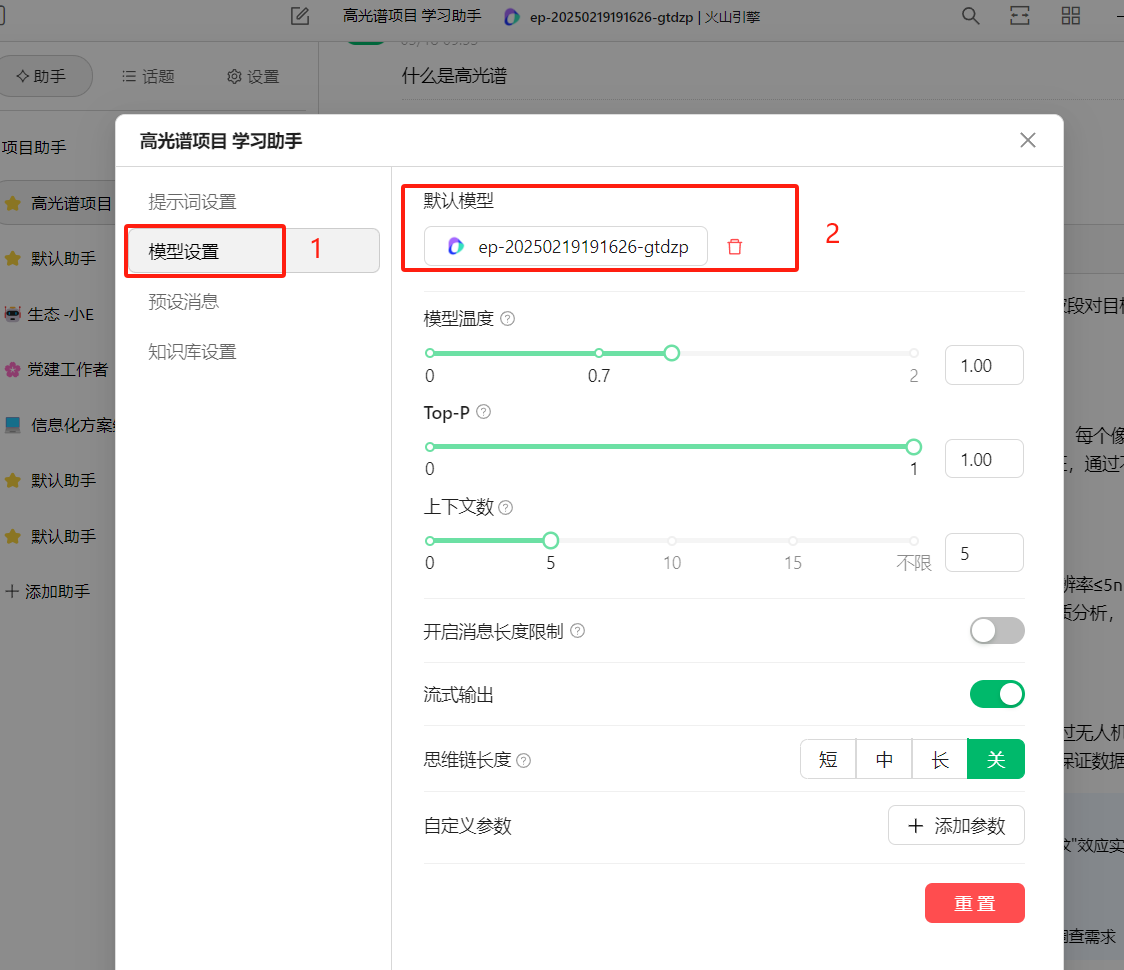
Task: Set 思维链长度 to 长
Action: [940, 759]
